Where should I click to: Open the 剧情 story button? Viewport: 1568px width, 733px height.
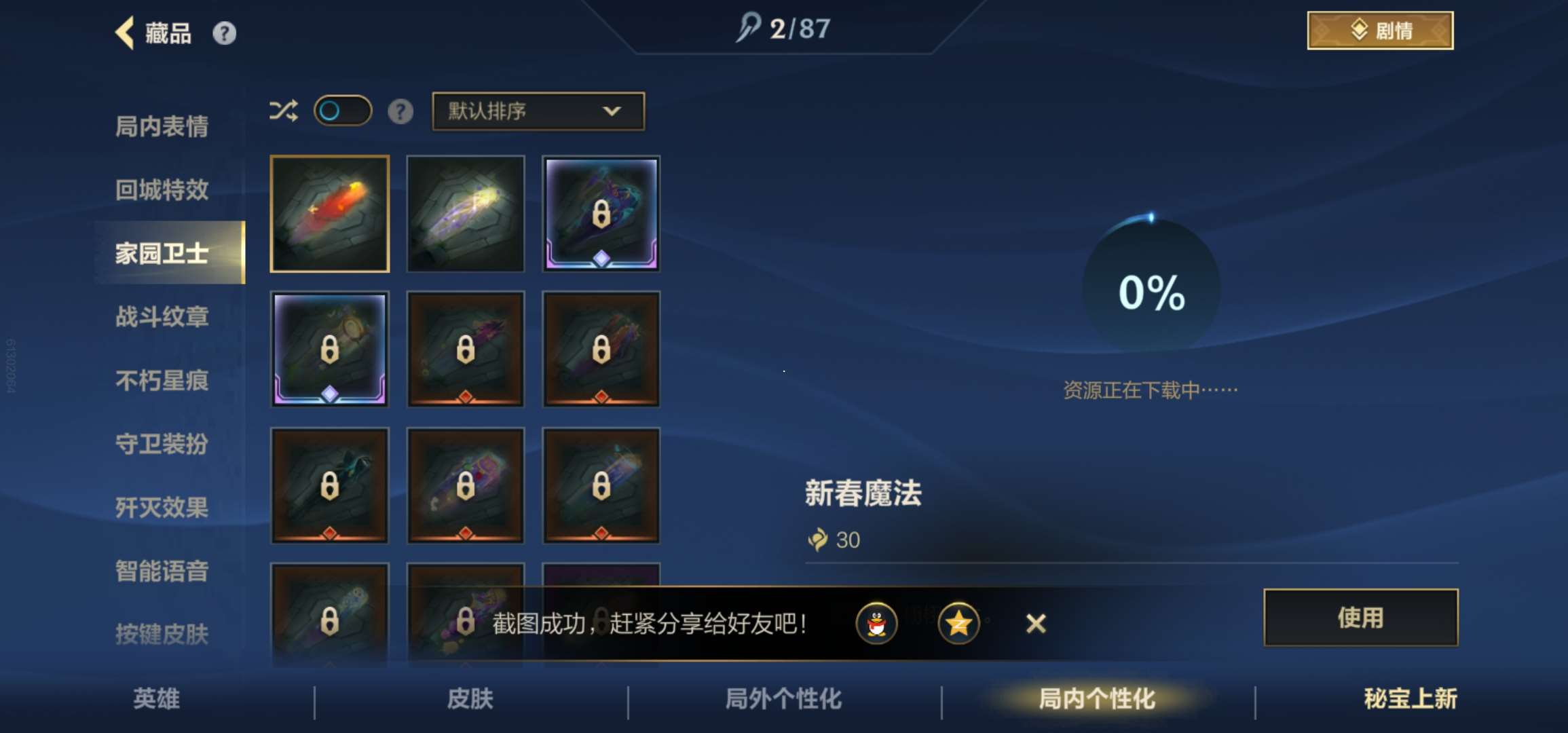tap(1380, 31)
